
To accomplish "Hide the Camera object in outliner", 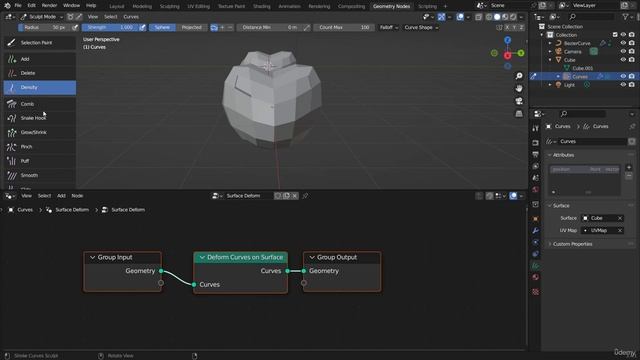I will (x=623, y=51).
